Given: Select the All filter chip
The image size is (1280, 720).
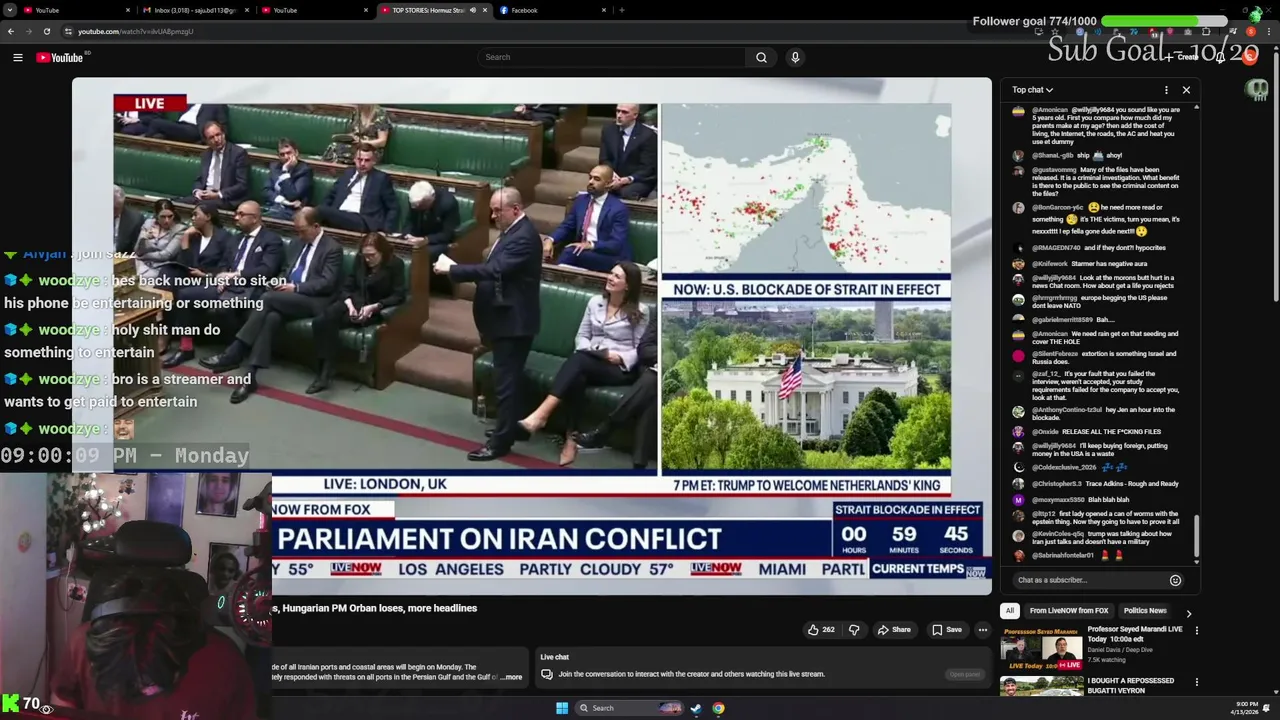Looking at the screenshot, I should (1010, 611).
